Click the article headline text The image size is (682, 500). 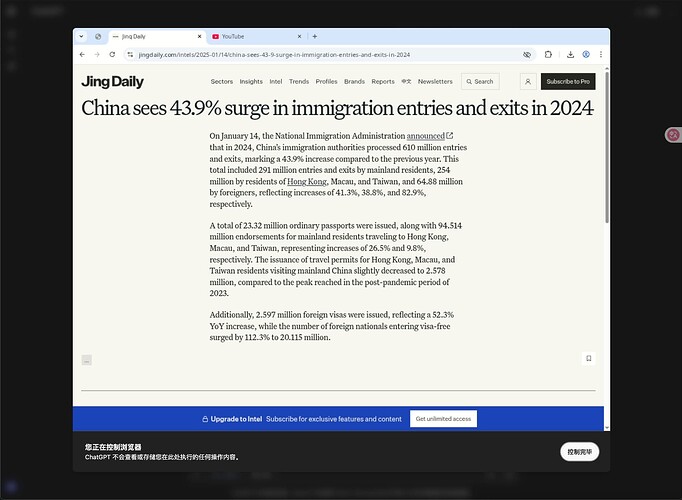click(338, 108)
